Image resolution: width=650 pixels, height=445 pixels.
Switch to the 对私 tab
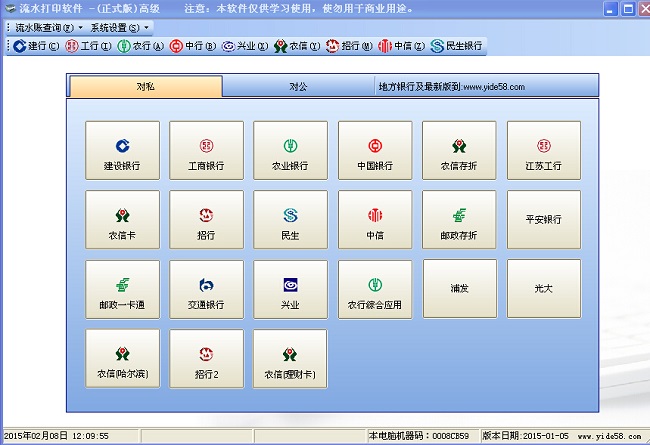click(x=146, y=87)
